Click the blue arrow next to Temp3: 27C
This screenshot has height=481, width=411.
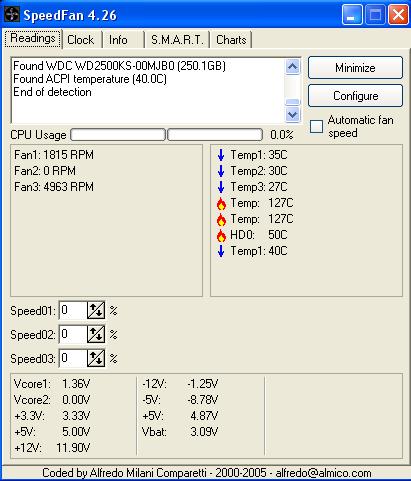click(x=221, y=187)
